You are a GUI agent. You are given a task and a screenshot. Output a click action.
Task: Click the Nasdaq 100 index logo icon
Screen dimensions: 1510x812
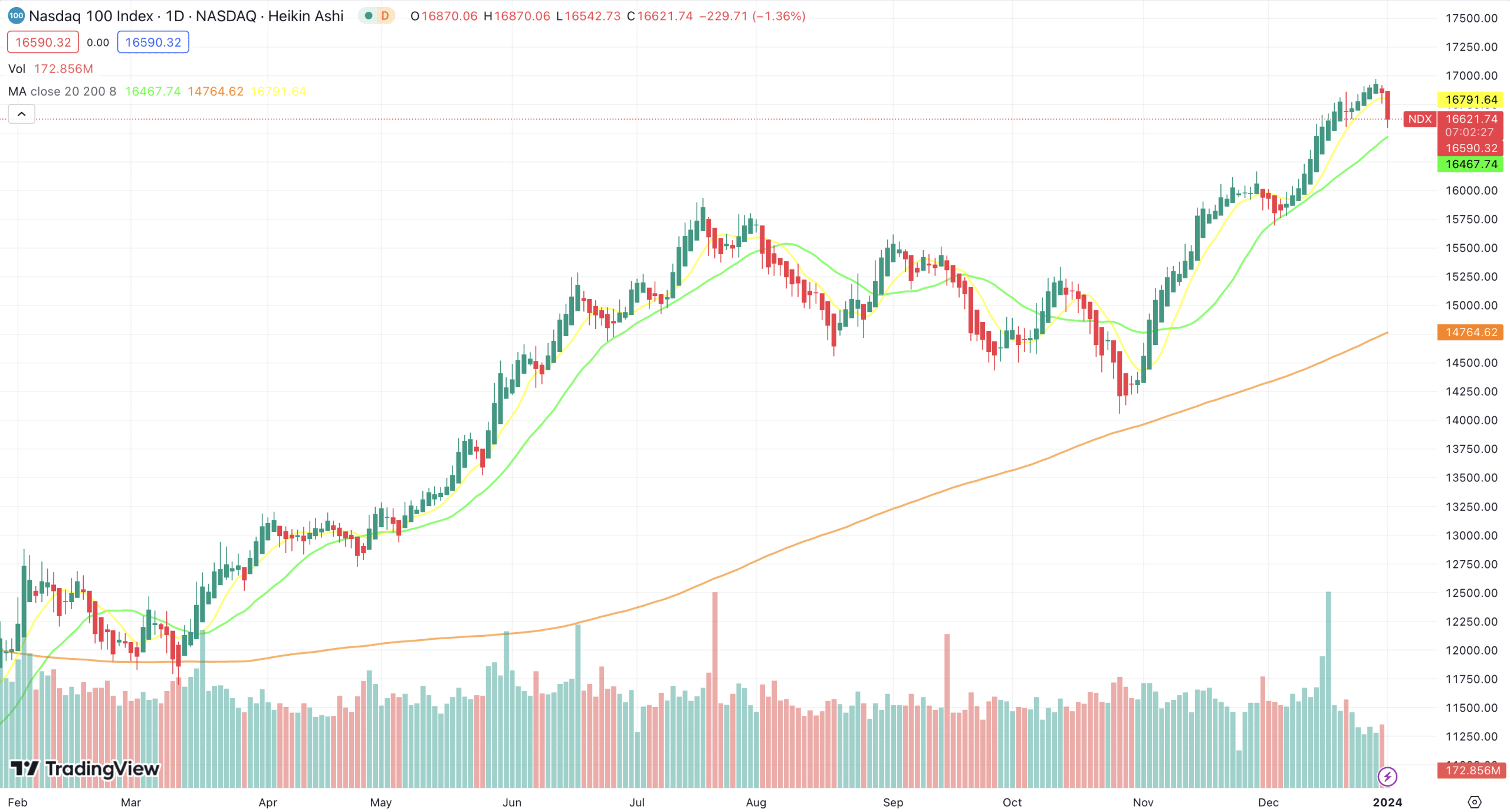[16, 16]
